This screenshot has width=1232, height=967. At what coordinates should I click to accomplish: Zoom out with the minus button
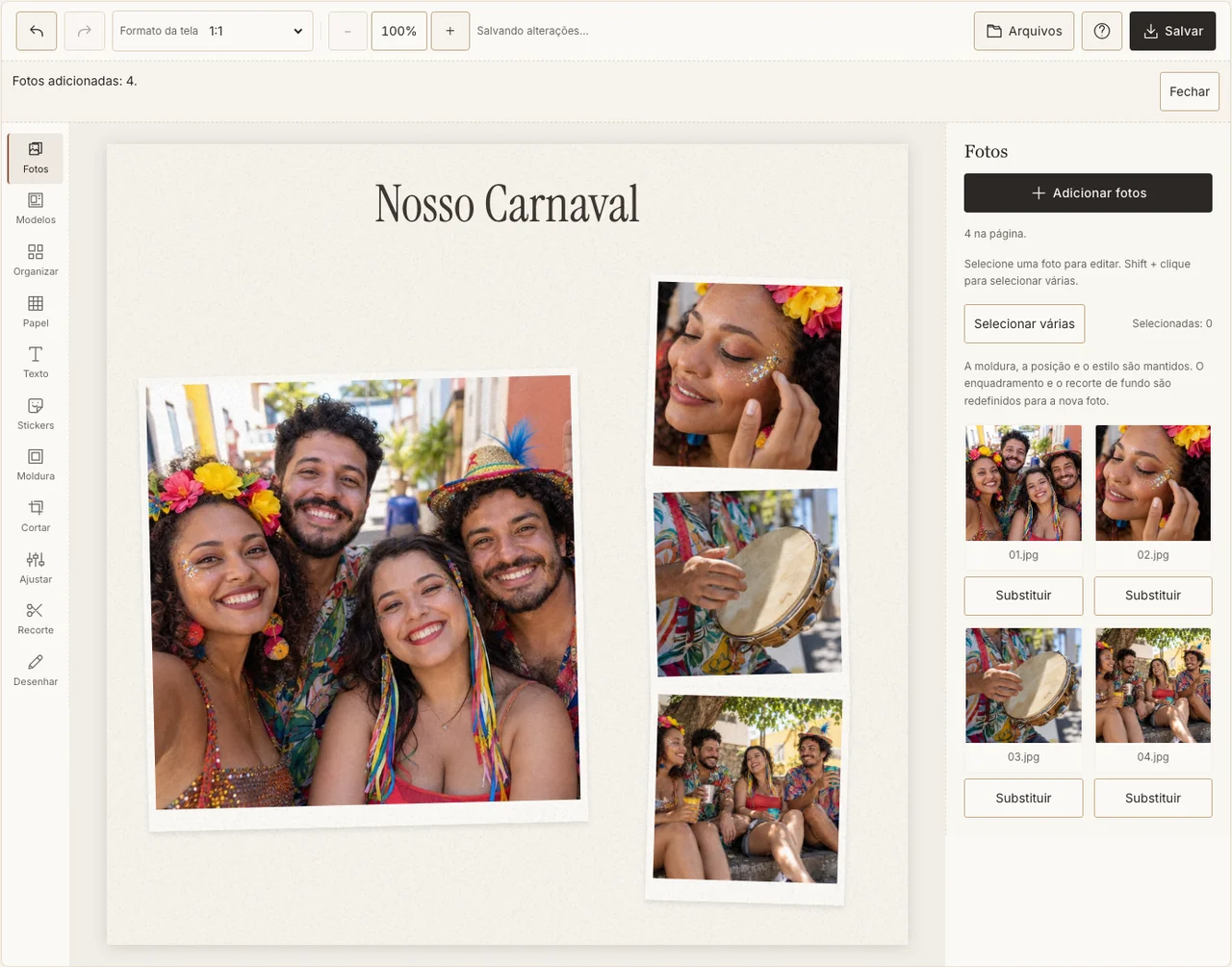(x=347, y=31)
